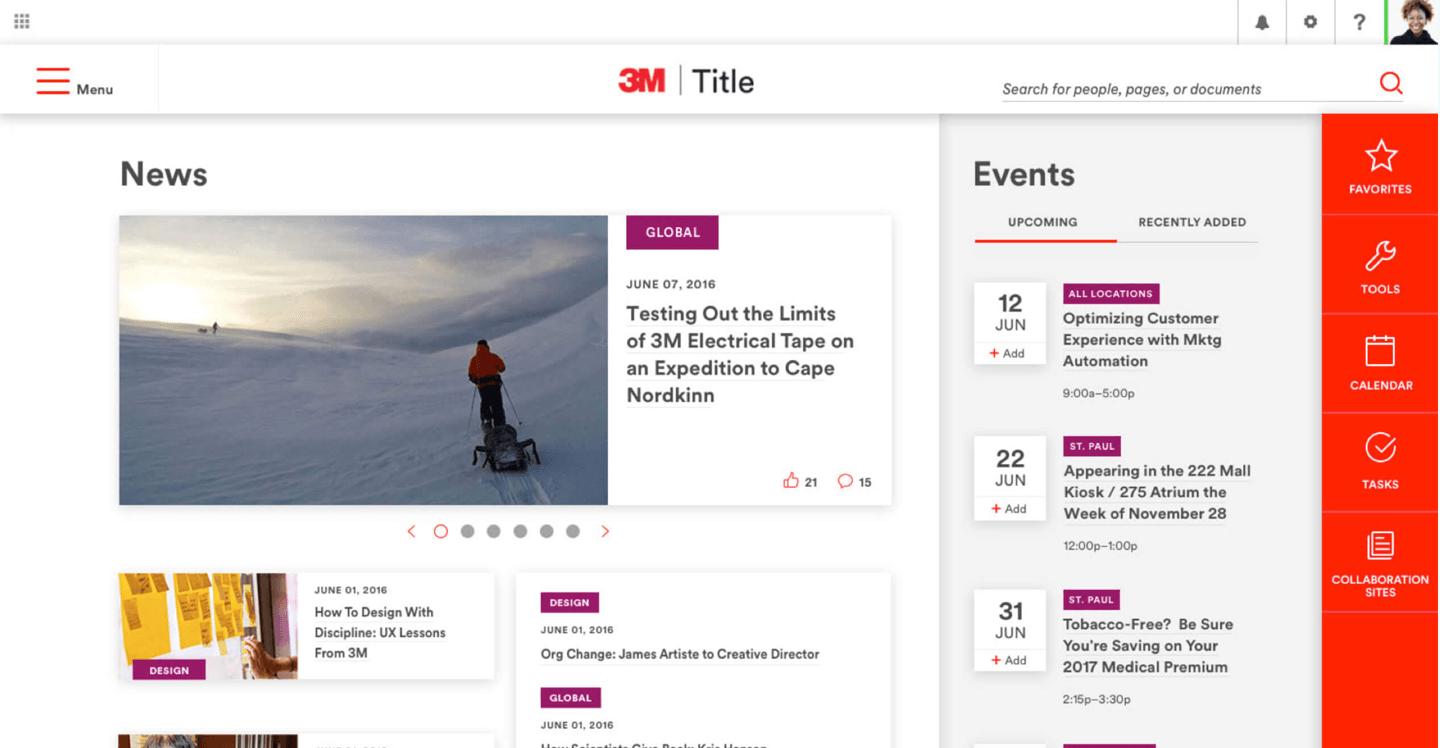Open the hamburger Menu
Viewport: 1440px width, 748px height.
click(x=54, y=82)
